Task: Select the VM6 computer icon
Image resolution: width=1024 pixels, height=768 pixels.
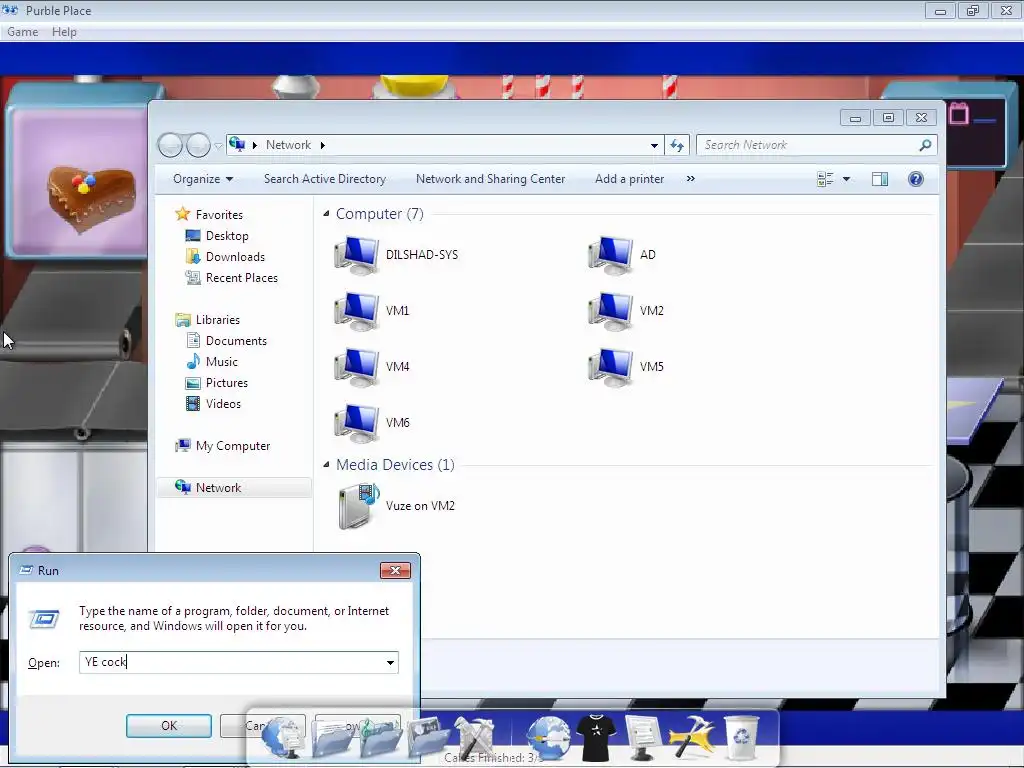Action: (357, 423)
